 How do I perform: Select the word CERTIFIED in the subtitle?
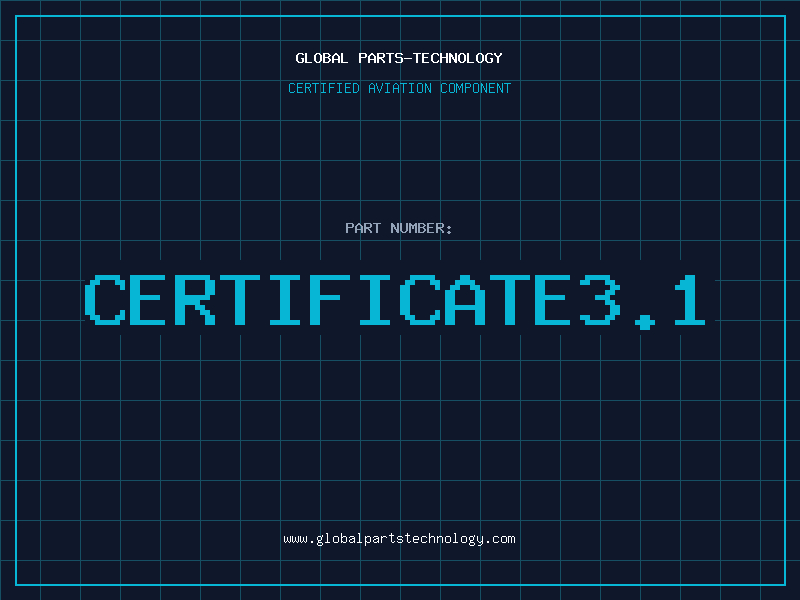(x=325, y=88)
